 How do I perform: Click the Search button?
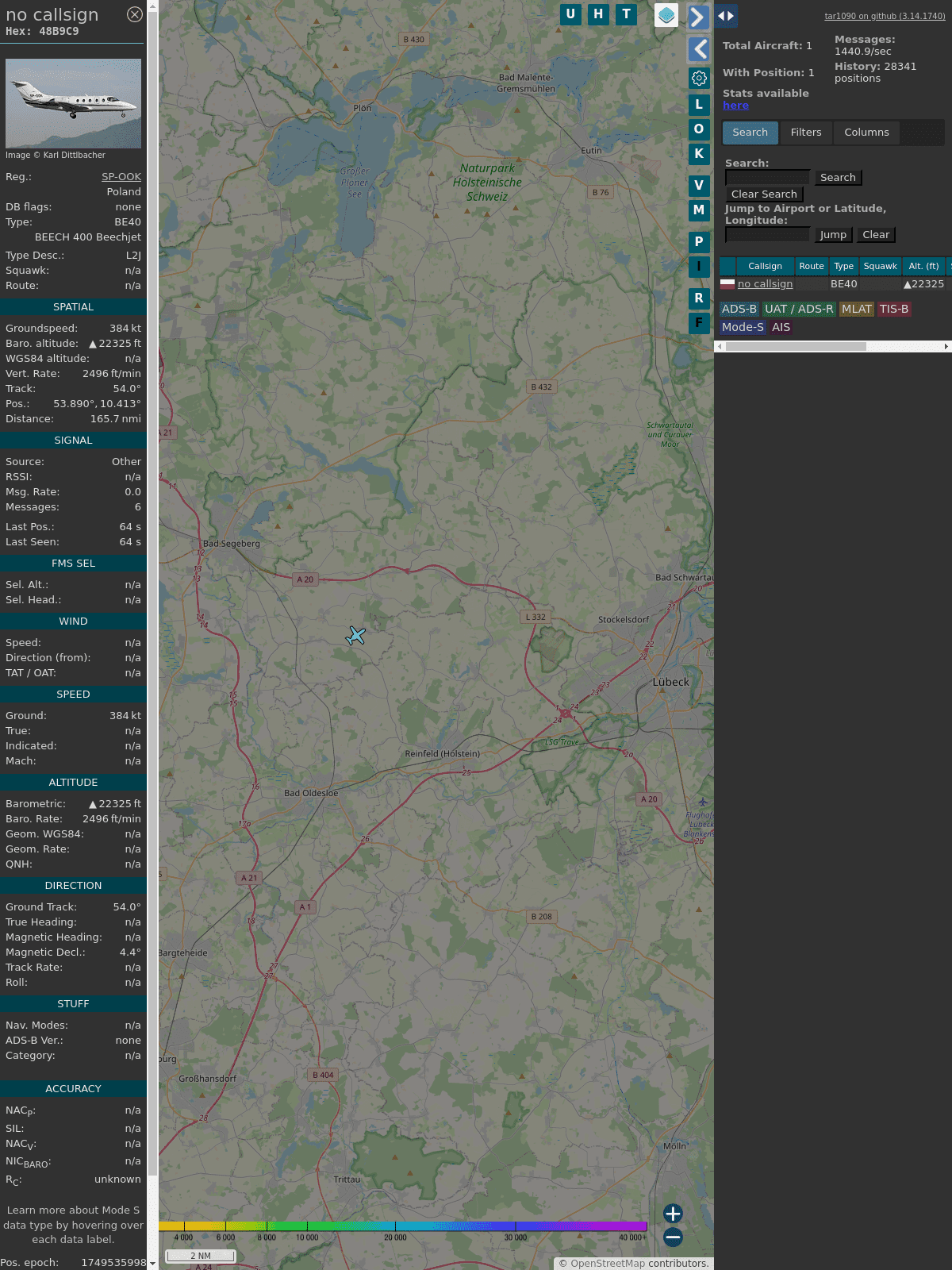click(x=838, y=178)
